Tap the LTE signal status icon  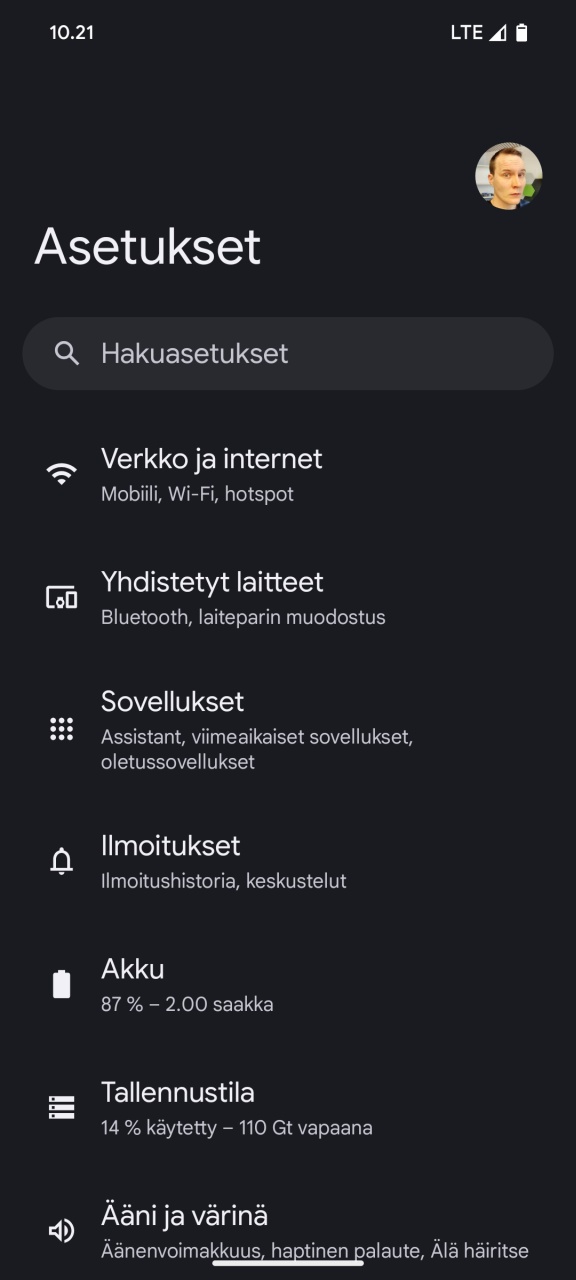tap(498, 33)
